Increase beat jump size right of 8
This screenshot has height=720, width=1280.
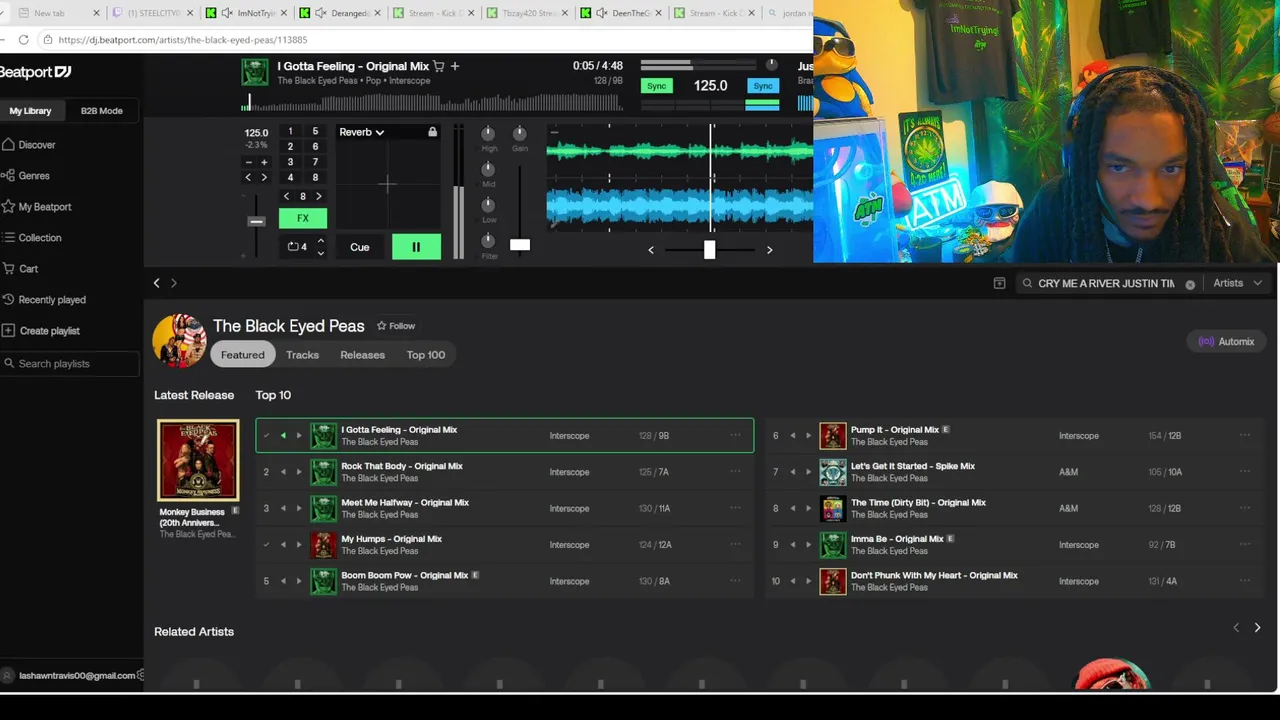pyautogui.click(x=319, y=196)
